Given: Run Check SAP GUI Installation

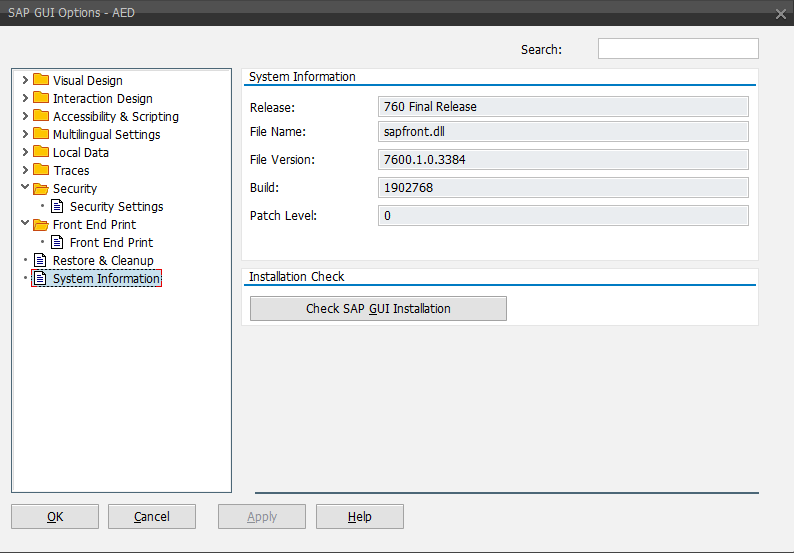Looking at the screenshot, I should click(378, 308).
